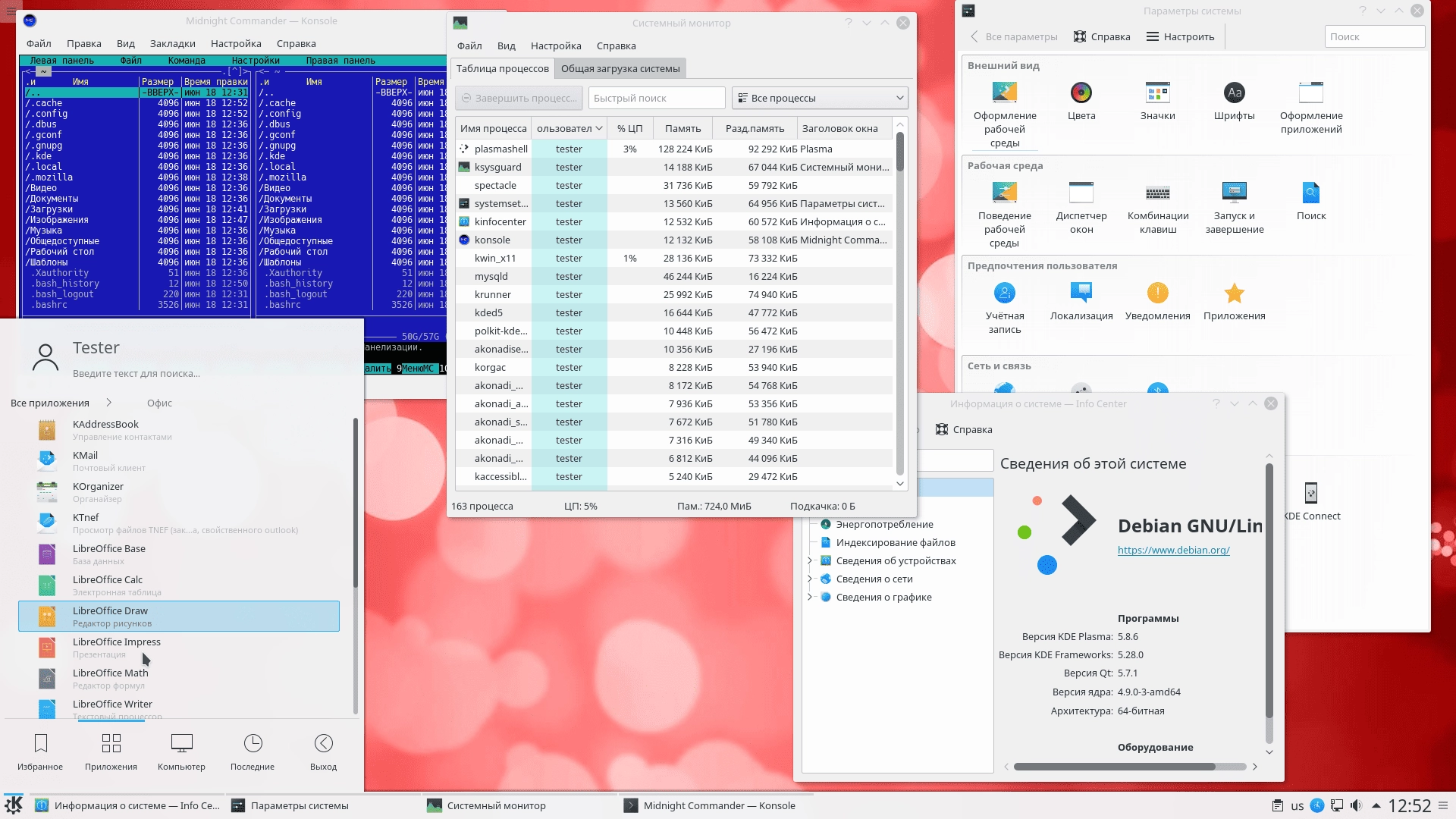The width and height of the screenshot is (1456, 819).
Task: Open Правка menu in Konsole
Action: [83, 43]
